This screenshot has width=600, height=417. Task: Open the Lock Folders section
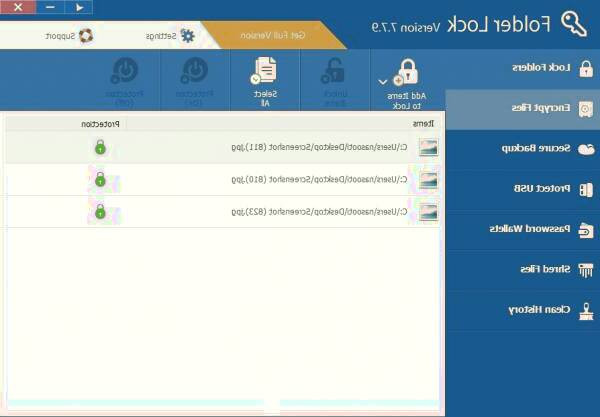click(523, 69)
